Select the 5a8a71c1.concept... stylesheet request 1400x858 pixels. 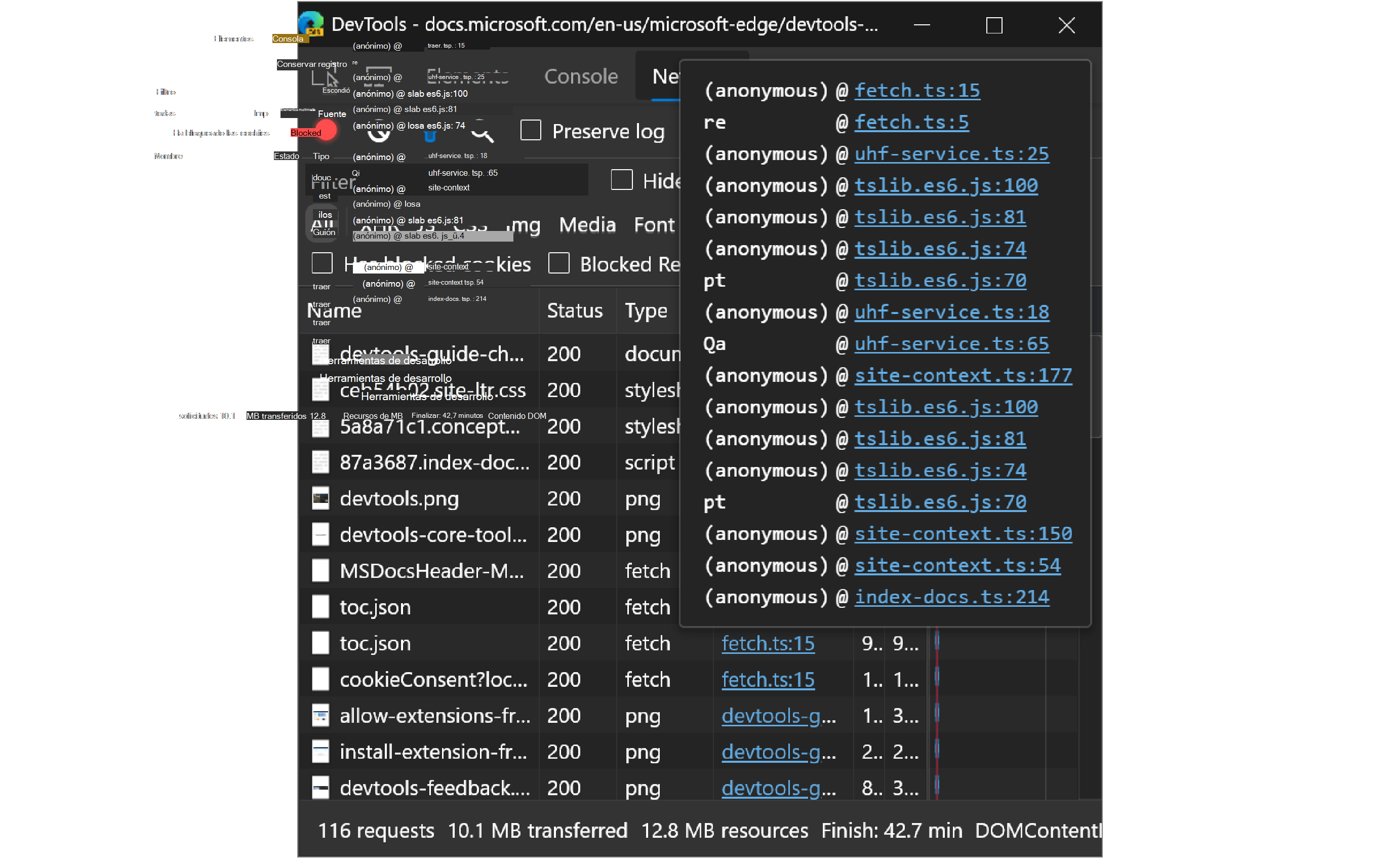(429, 426)
